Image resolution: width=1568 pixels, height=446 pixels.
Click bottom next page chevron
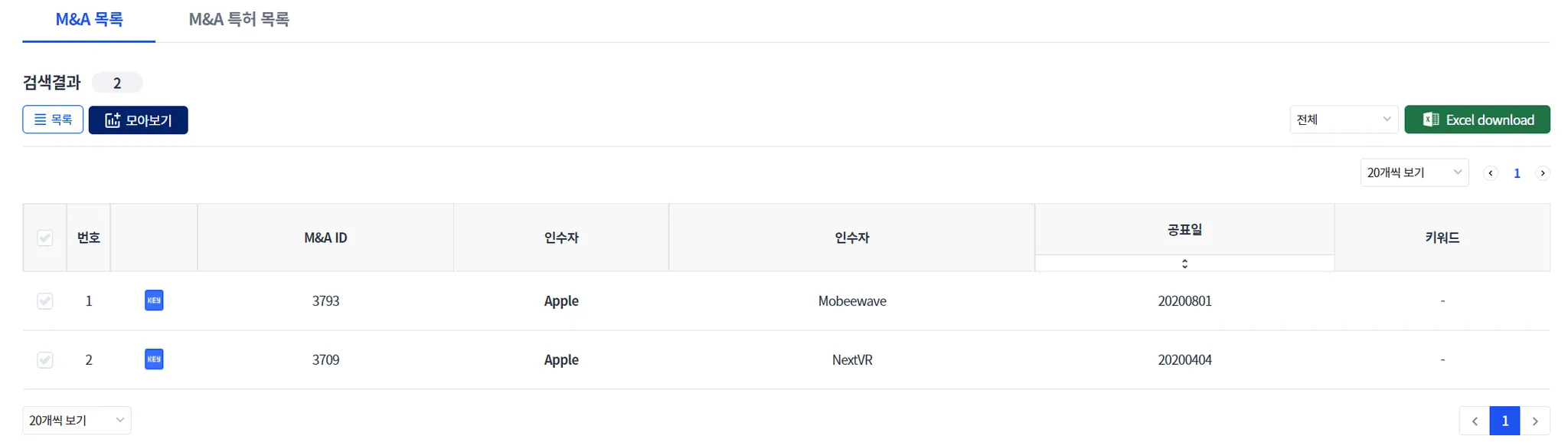(1535, 421)
